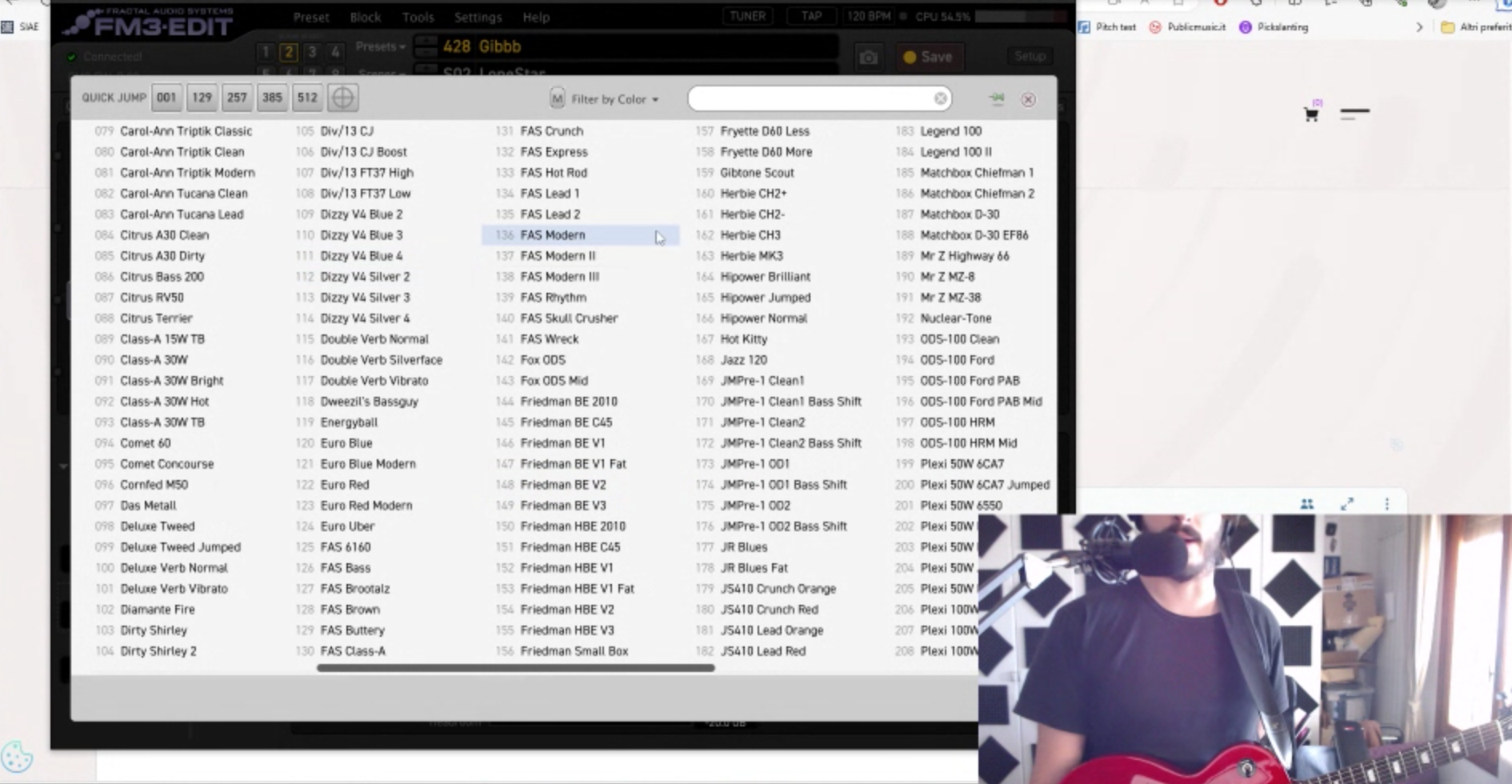Image resolution: width=1512 pixels, height=784 pixels.
Task: Open the Pickslanting bookmark
Action: pyautogui.click(x=1274, y=27)
